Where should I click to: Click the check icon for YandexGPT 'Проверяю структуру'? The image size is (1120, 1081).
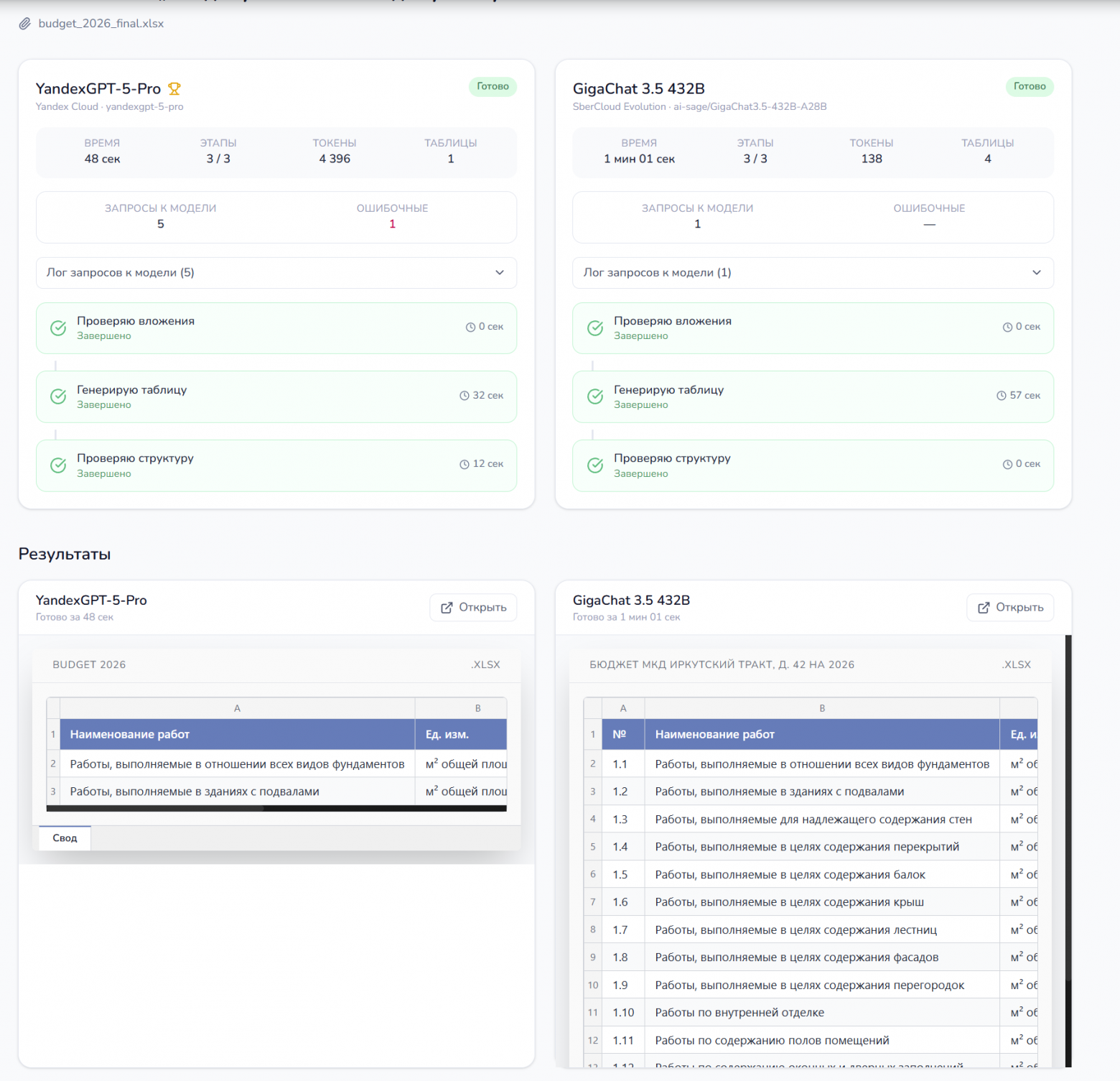[58, 465]
